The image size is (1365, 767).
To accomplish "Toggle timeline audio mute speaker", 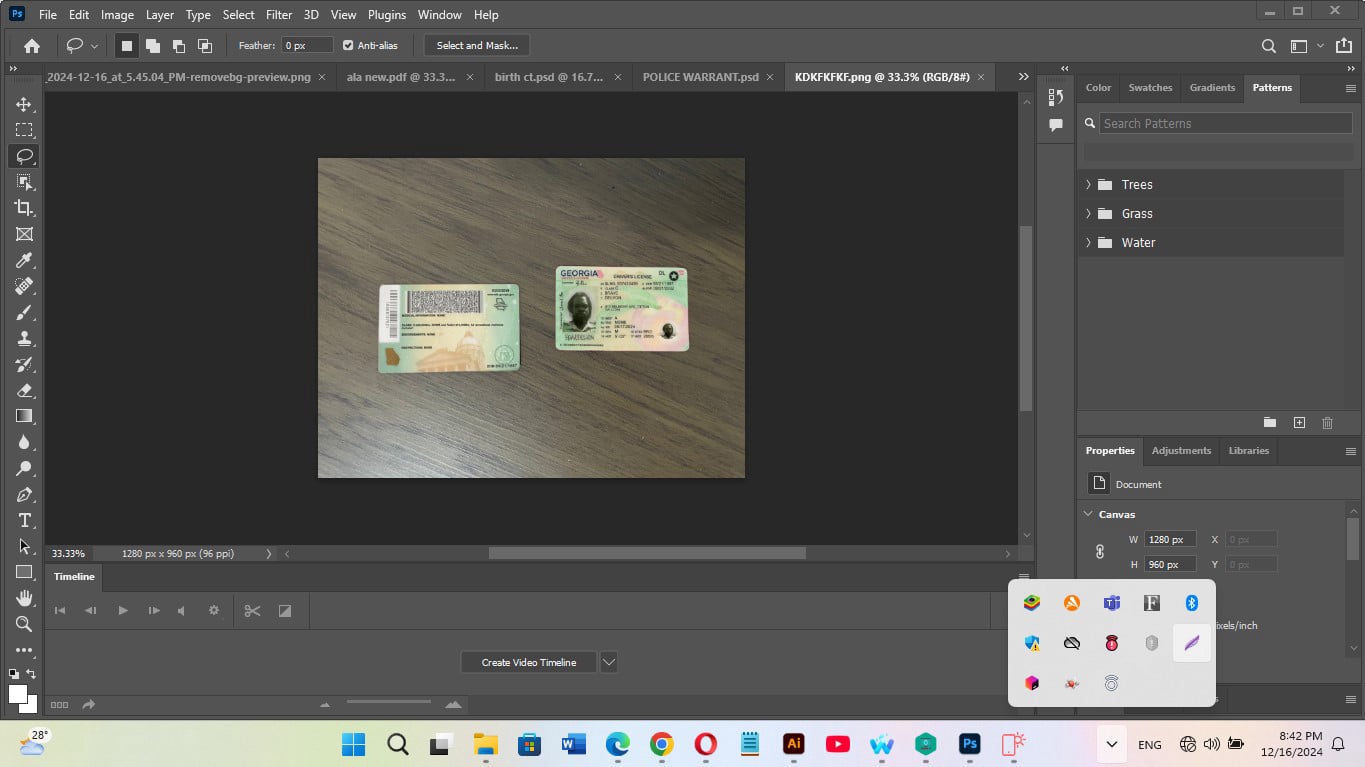I will pyautogui.click(x=181, y=610).
